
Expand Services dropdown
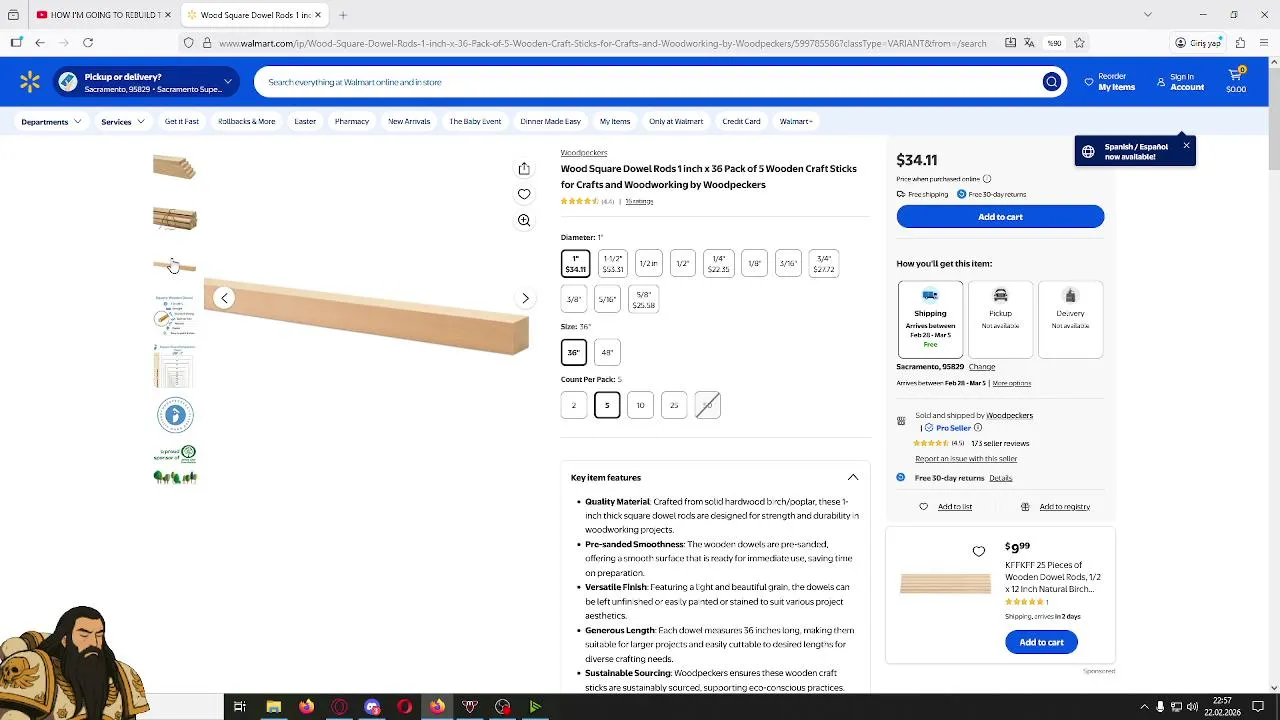point(123,121)
